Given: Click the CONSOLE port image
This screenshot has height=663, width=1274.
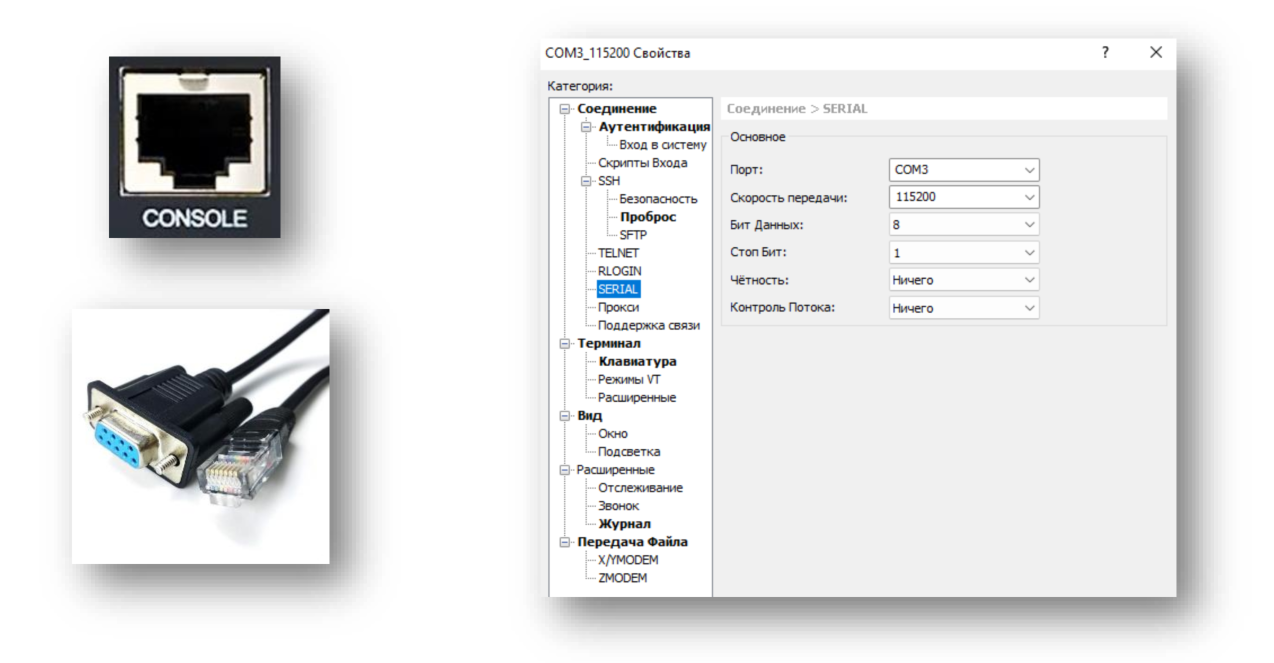Looking at the screenshot, I should (194, 146).
